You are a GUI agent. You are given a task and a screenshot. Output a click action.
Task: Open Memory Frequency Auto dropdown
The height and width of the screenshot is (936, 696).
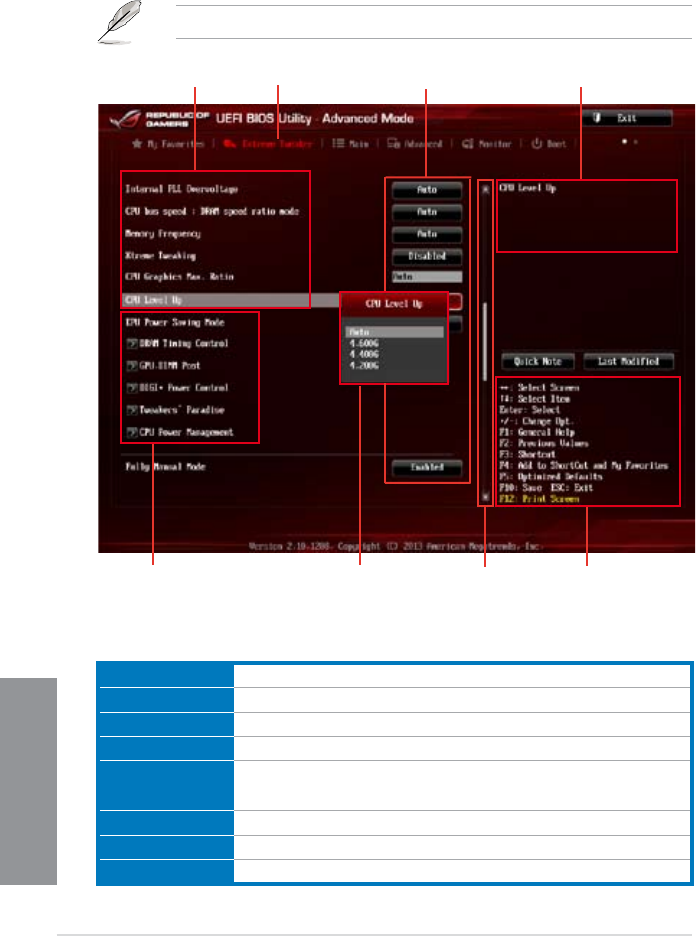[427, 234]
